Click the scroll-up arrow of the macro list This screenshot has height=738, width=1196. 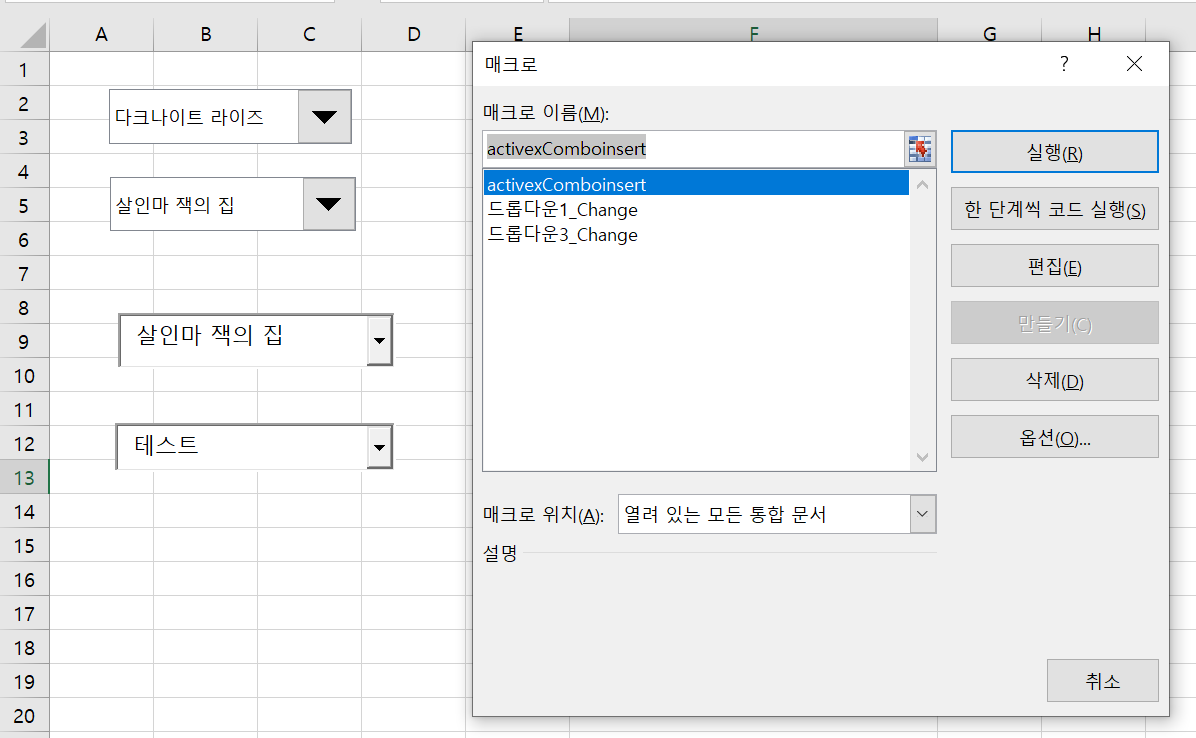(x=922, y=184)
